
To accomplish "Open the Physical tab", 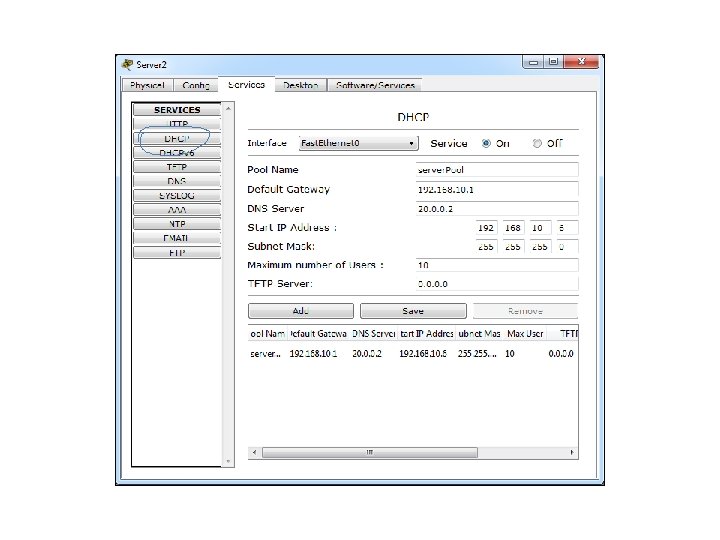I will (147, 85).
